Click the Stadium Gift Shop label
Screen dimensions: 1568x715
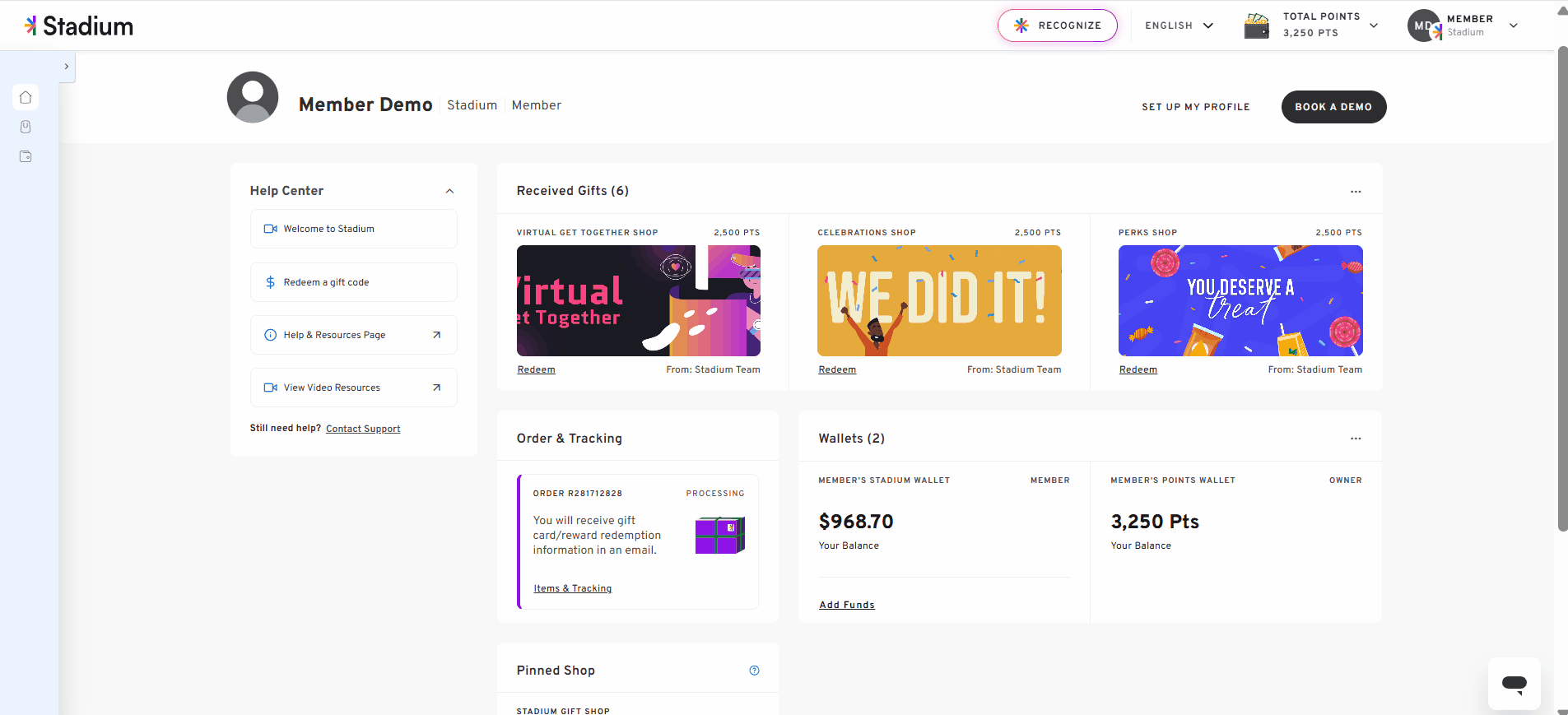pos(563,711)
